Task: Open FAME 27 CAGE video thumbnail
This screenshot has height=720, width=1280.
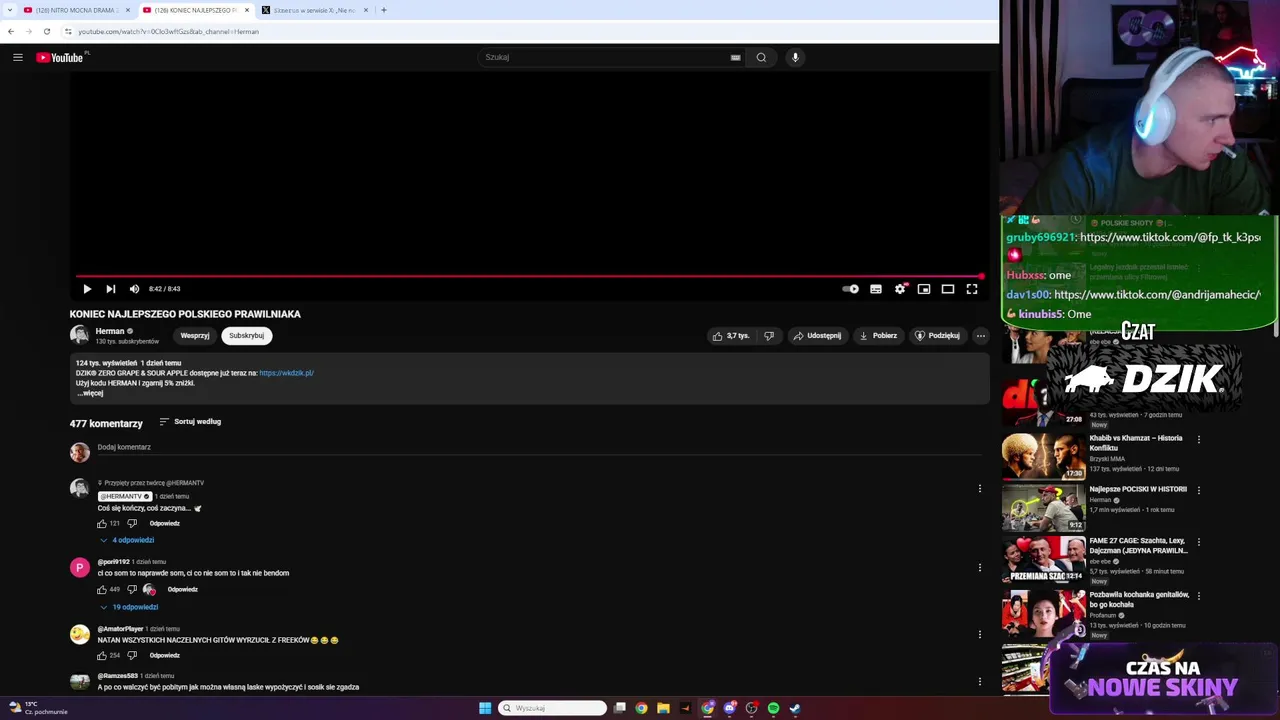Action: tap(1044, 559)
